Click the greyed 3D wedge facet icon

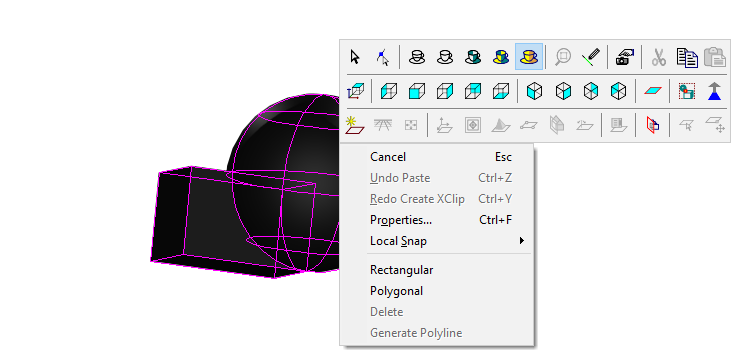coord(557,125)
